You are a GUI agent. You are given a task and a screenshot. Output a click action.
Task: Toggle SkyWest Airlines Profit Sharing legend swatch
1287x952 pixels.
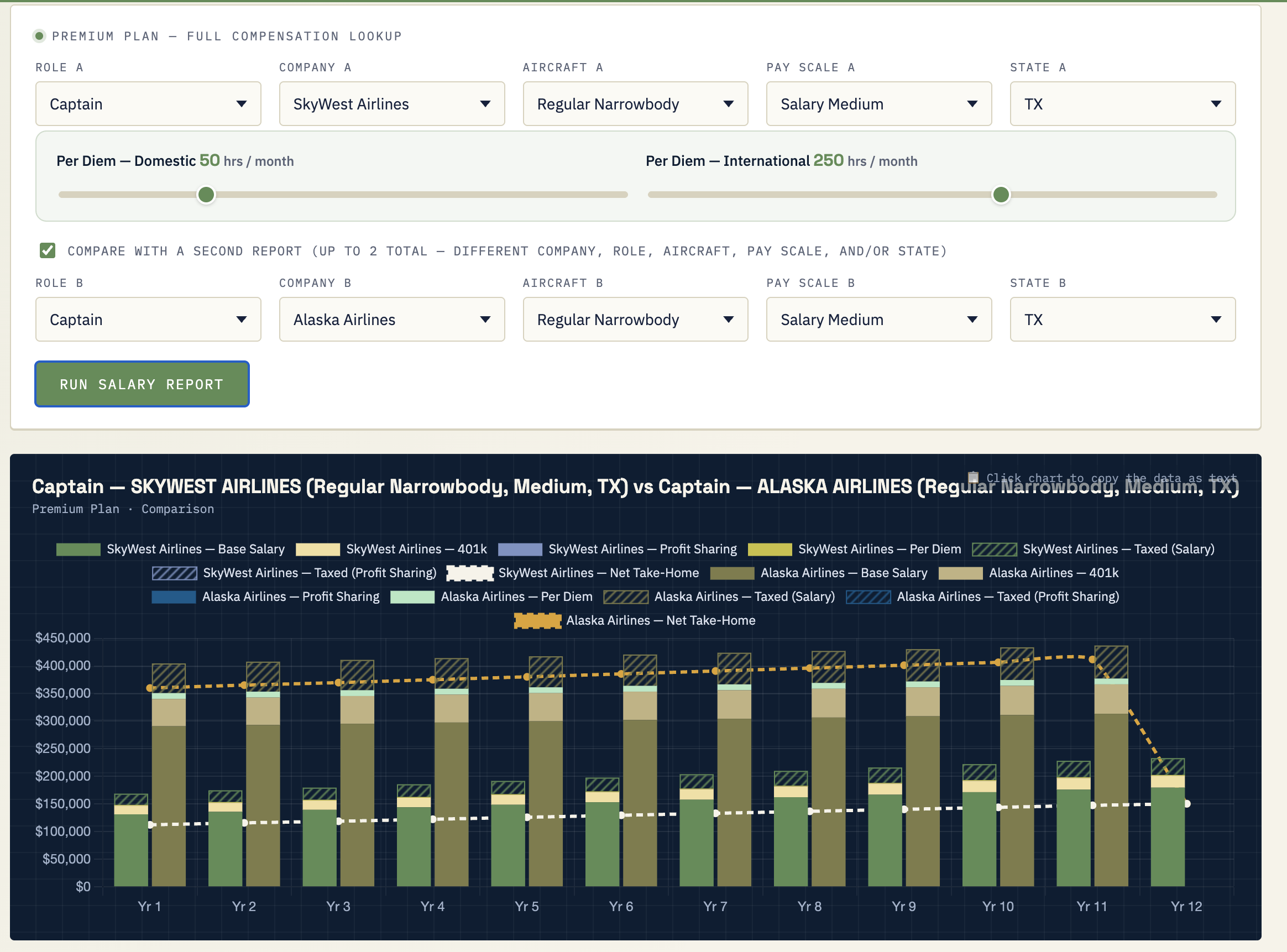click(520, 549)
